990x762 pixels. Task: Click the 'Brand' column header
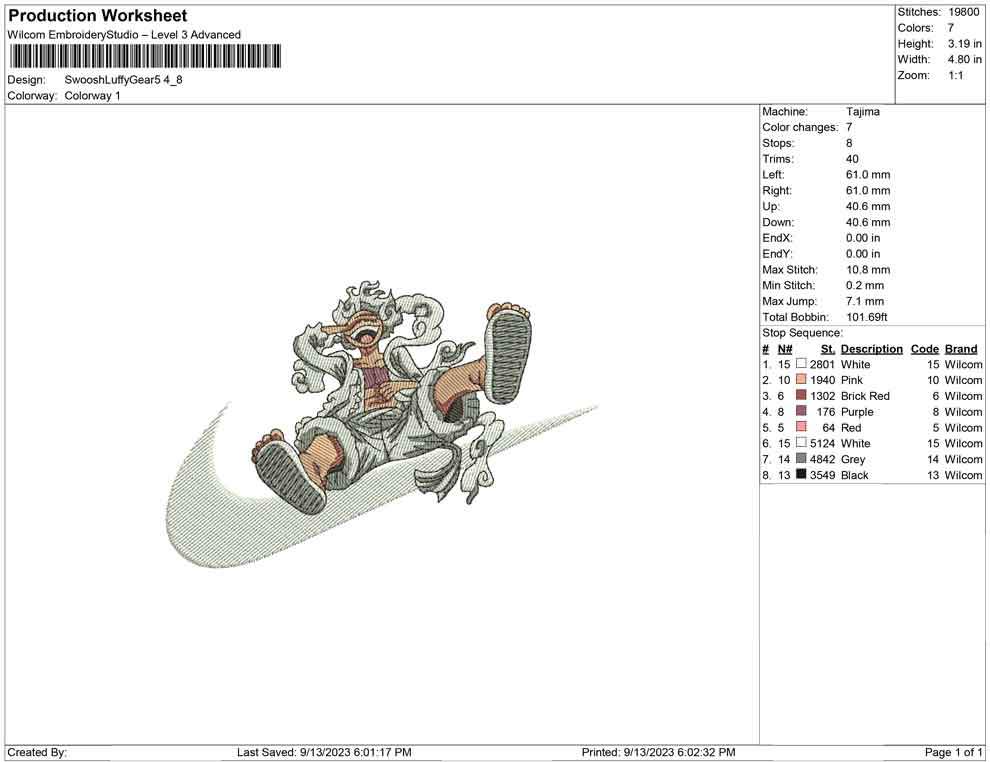[x=961, y=349]
